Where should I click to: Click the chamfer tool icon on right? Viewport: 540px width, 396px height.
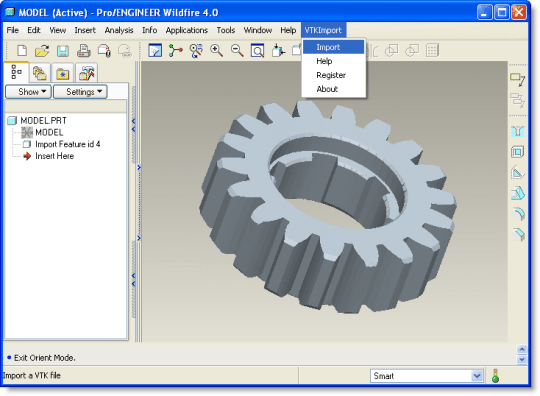(x=518, y=234)
